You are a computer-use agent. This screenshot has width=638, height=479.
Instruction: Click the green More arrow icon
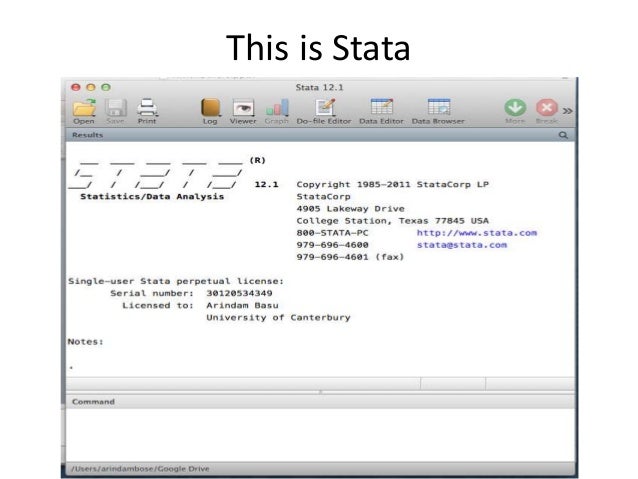coord(515,107)
